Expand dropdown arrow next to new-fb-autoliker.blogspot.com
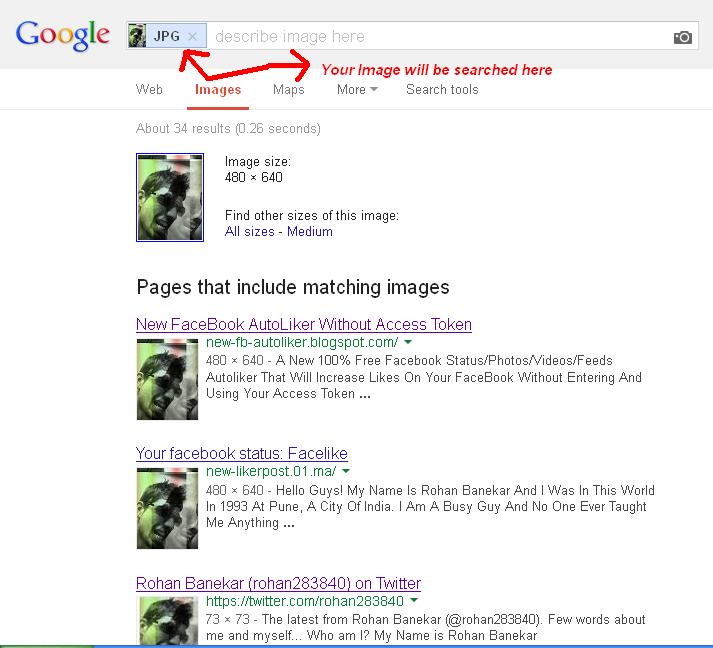This screenshot has width=713, height=648. [408, 342]
